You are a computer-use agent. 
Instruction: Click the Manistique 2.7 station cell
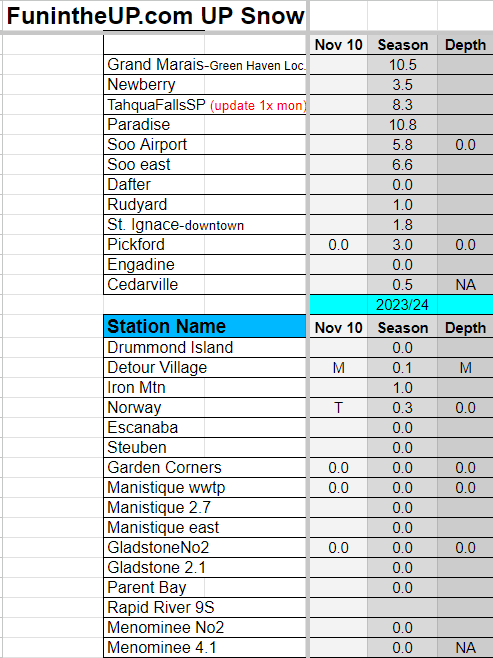(x=205, y=507)
